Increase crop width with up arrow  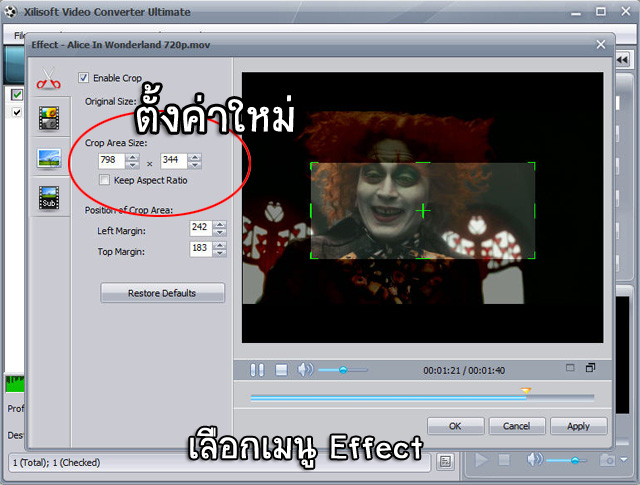132,157
